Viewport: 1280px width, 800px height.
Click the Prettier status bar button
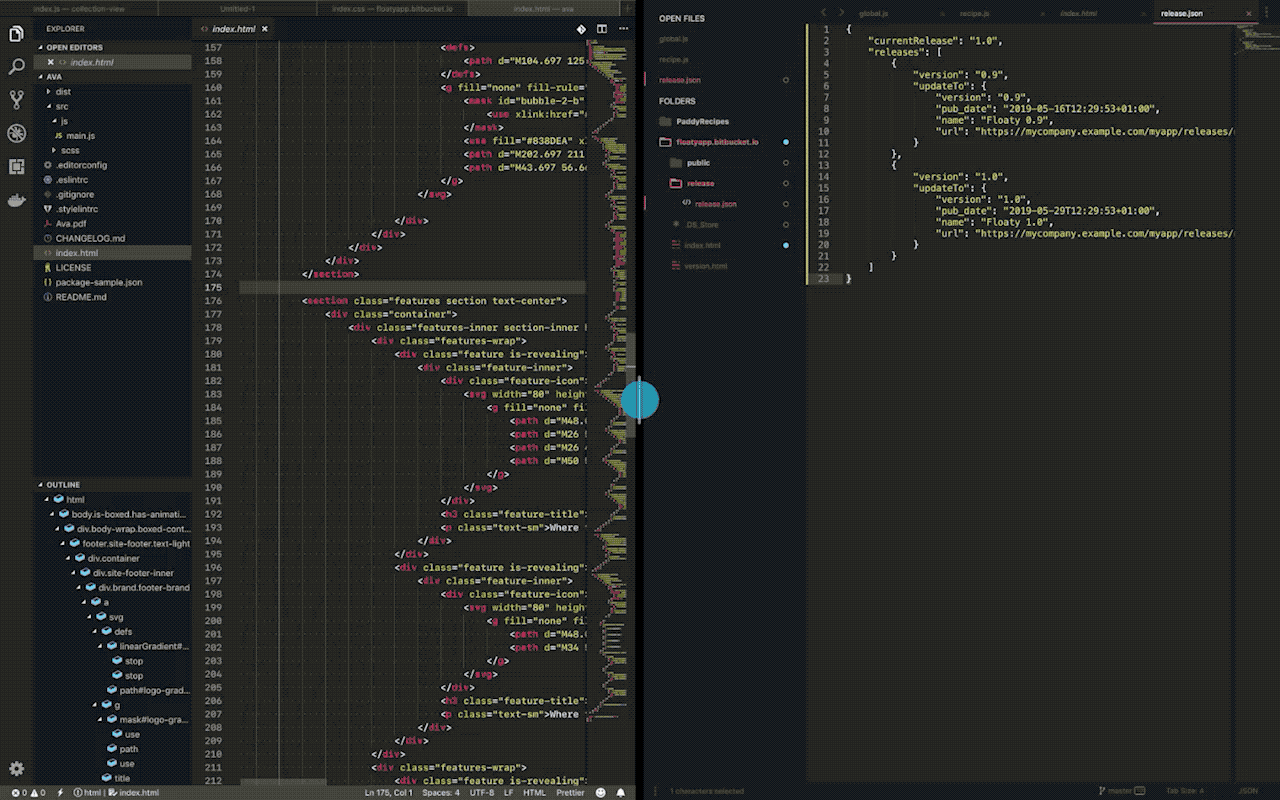click(570, 793)
